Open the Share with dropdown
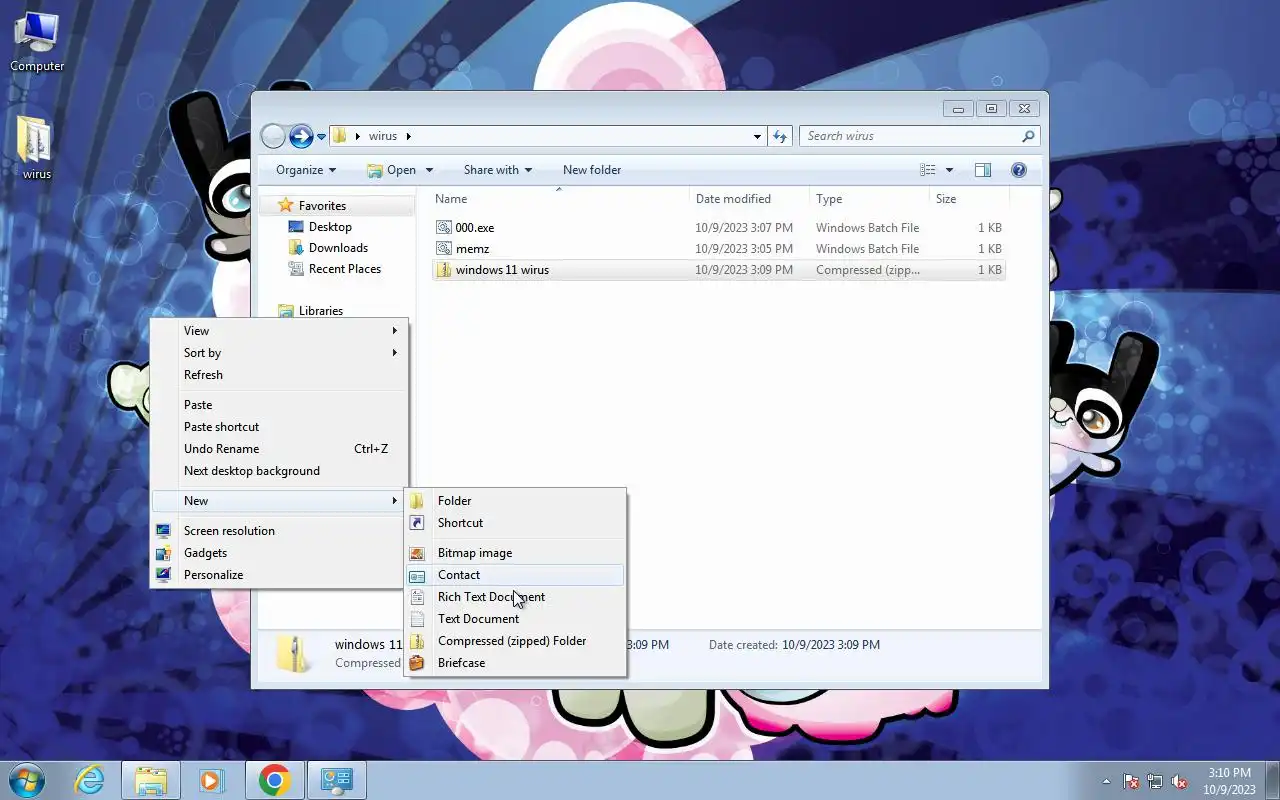 coord(497,170)
